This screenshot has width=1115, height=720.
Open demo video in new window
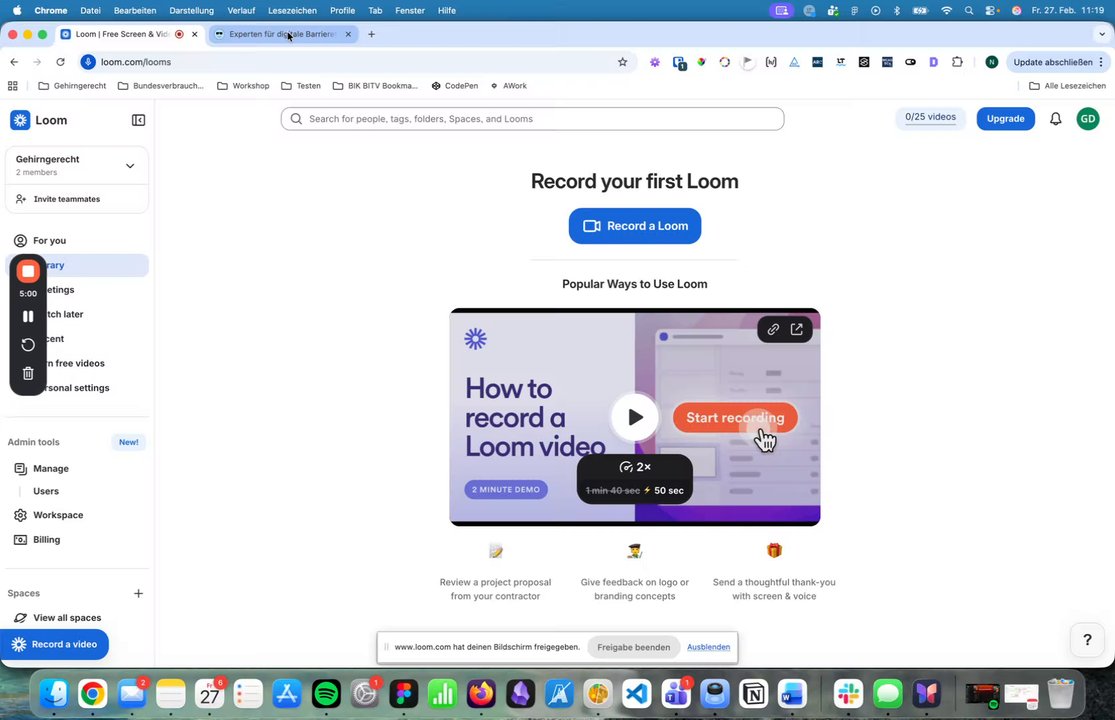tap(797, 329)
